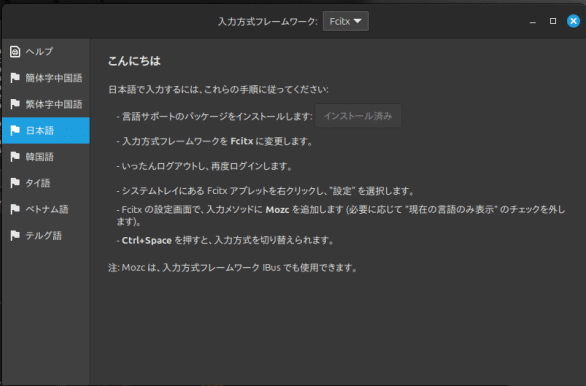Select the ヘルプ sidebar entry label

39,52
